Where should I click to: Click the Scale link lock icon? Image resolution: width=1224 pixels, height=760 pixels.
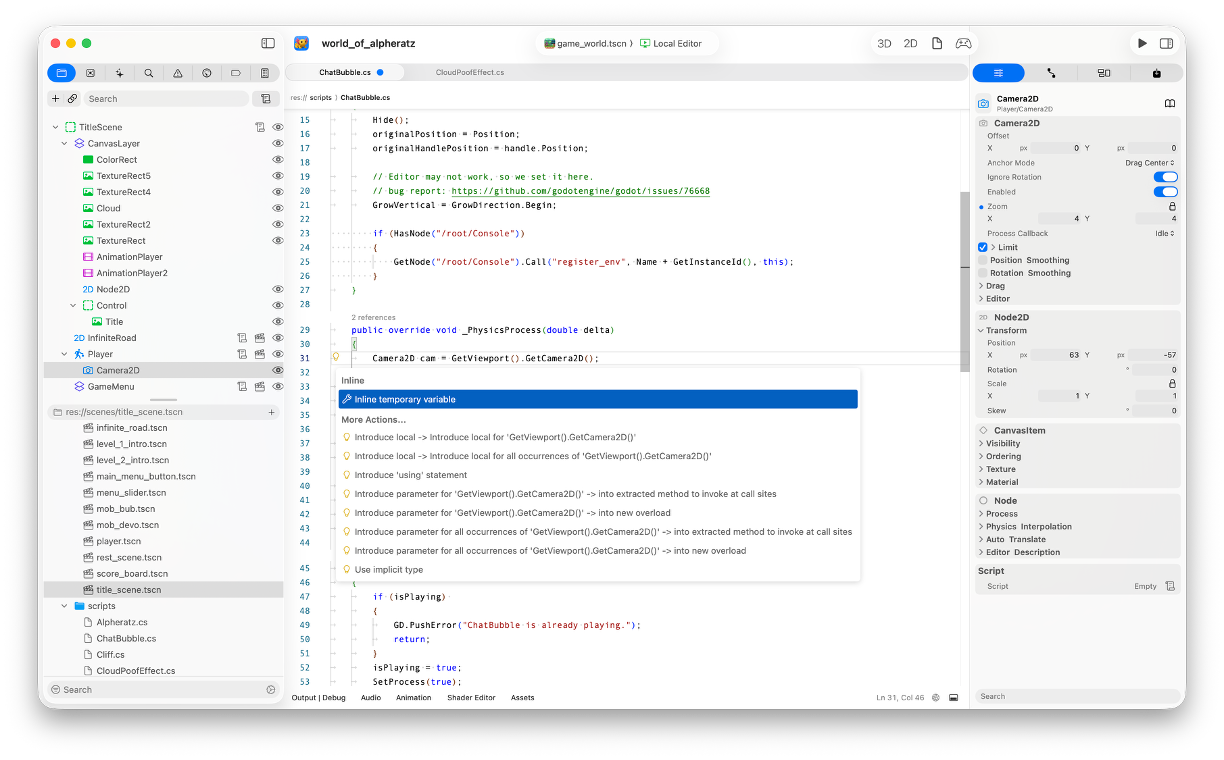coord(1172,383)
